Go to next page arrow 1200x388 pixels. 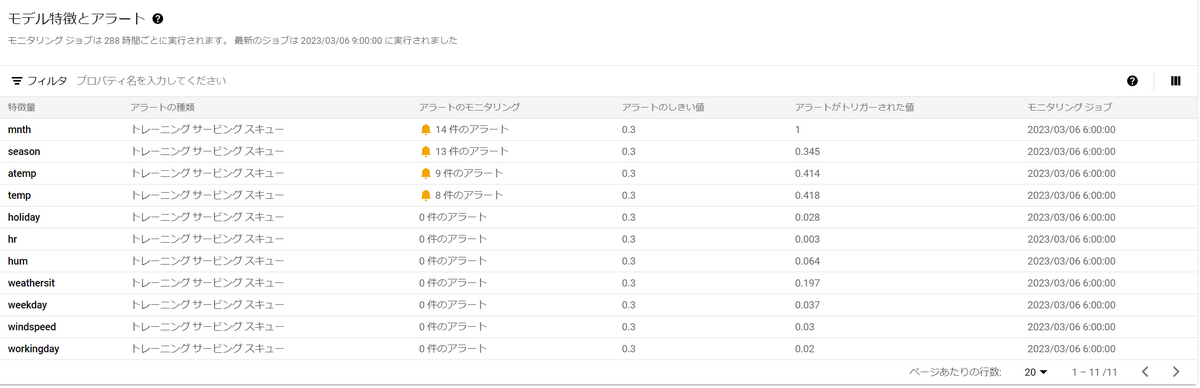pyautogui.click(x=1177, y=372)
